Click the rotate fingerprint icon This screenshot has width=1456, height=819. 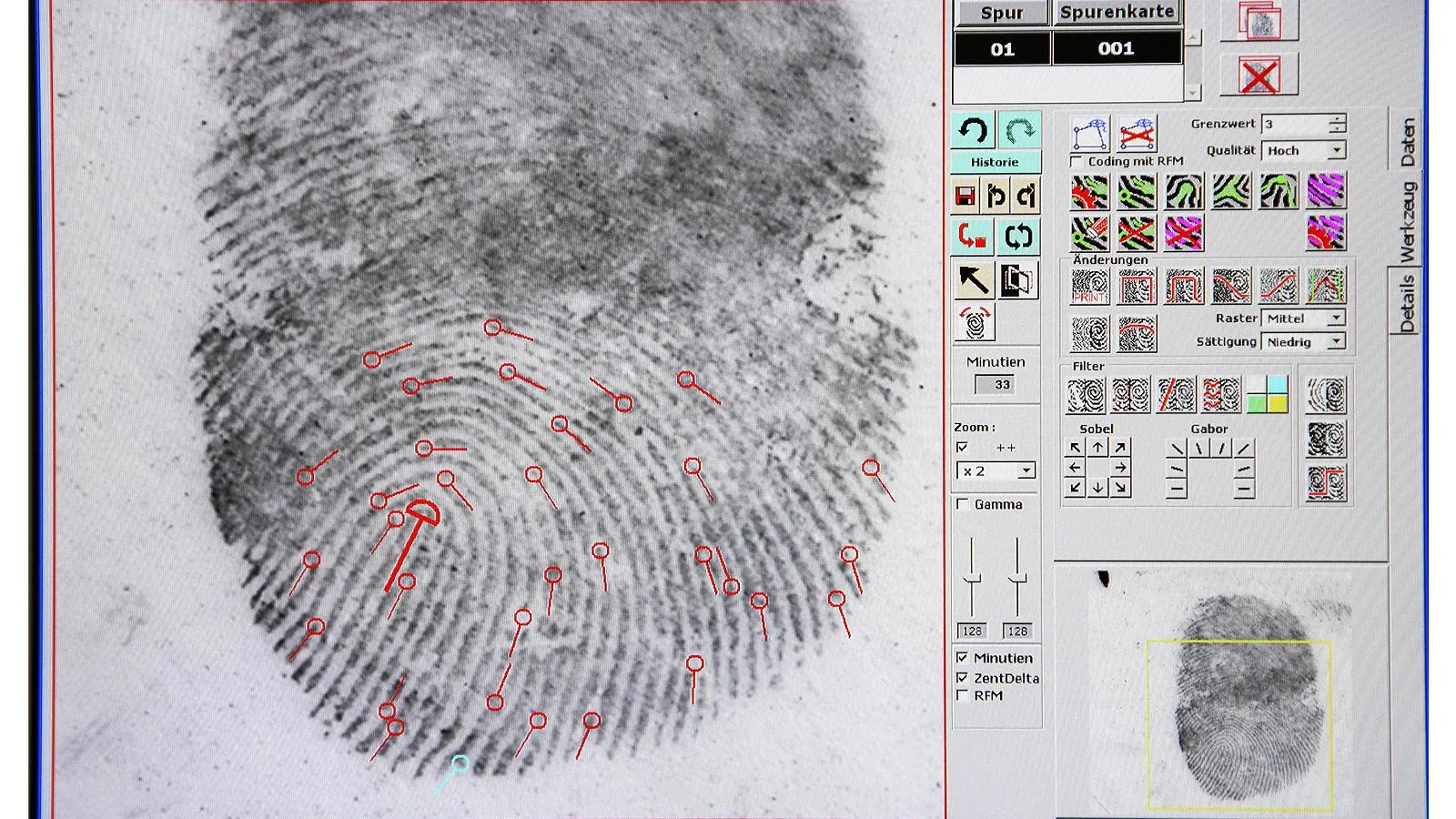pyautogui.click(x=975, y=322)
